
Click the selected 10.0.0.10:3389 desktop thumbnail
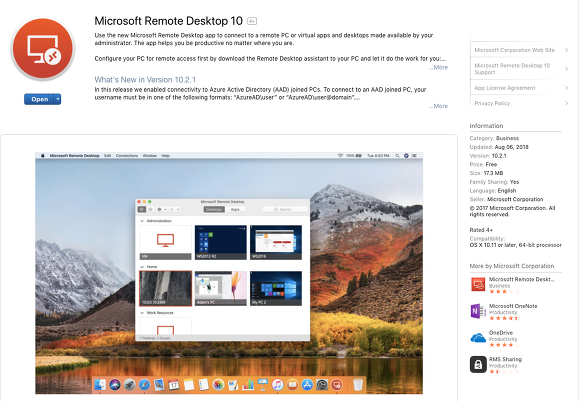click(165, 289)
